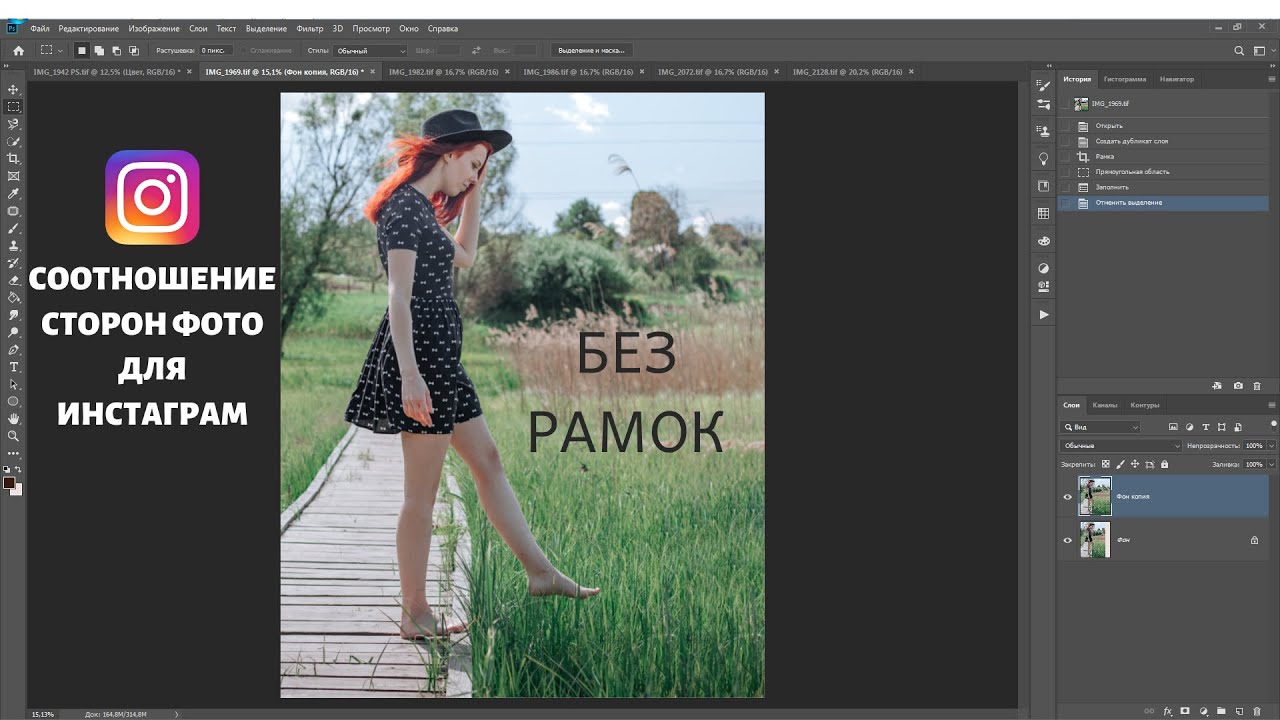
Task: Open the 'Стиль' dropdown set to 'Обычный'
Action: tap(371, 50)
